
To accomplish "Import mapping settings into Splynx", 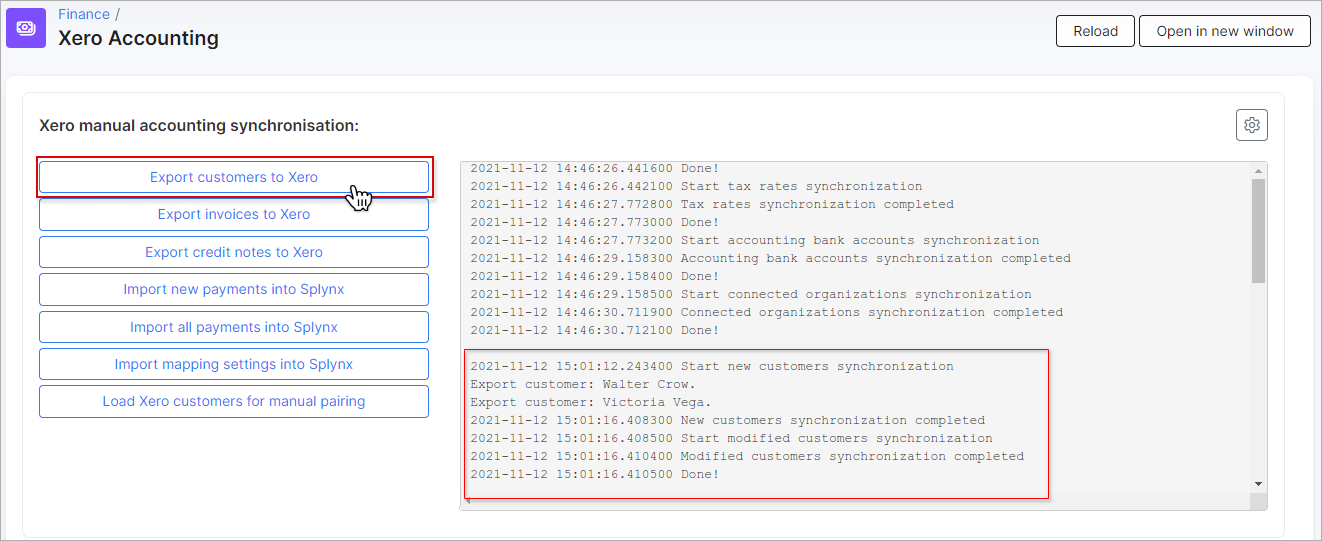I will [234, 364].
